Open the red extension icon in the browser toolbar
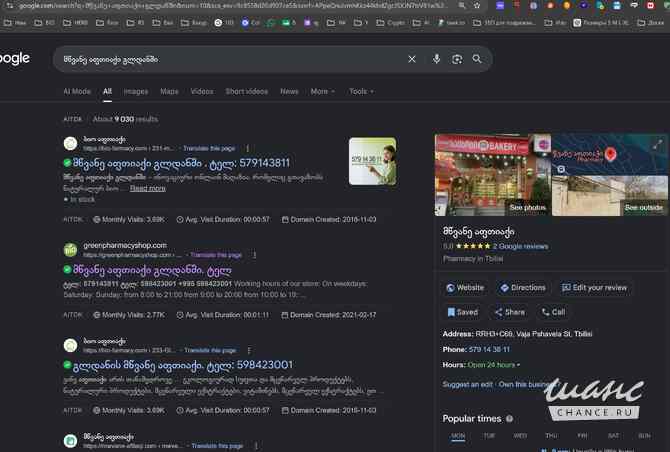 click(650, 6)
